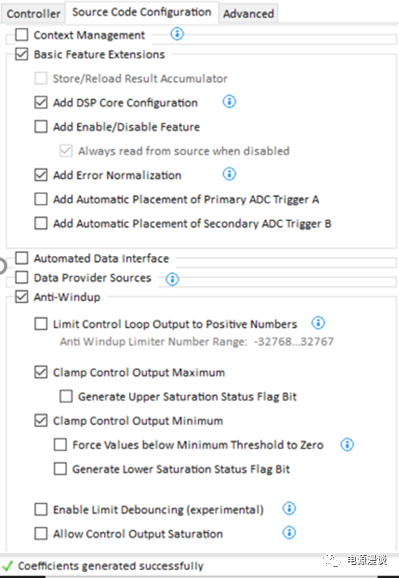Open info for Limit Control Loop Output
399x578 pixels.
tap(318, 323)
